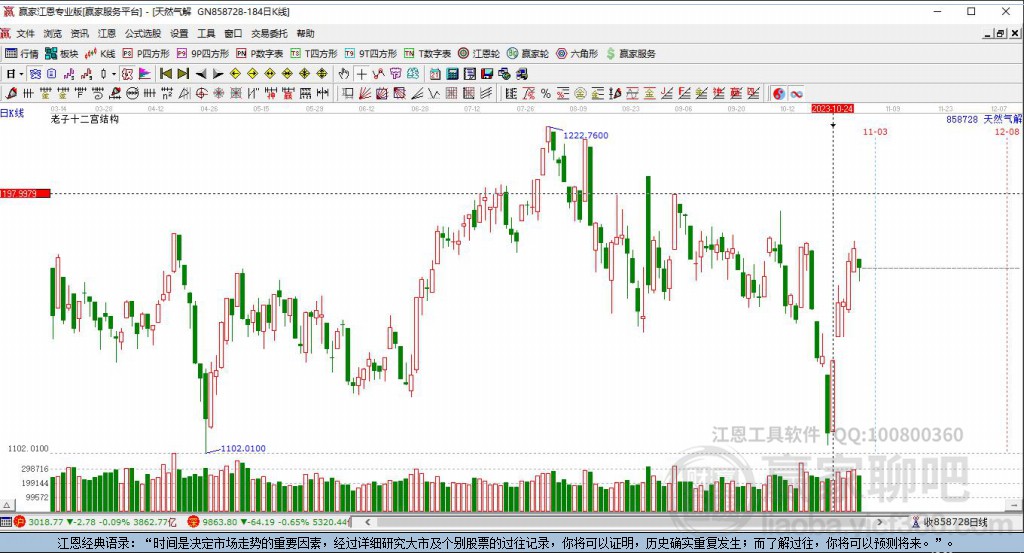1024x553 pixels.
Task: Open the 江恩轮 Gann wheel
Action: coord(479,54)
